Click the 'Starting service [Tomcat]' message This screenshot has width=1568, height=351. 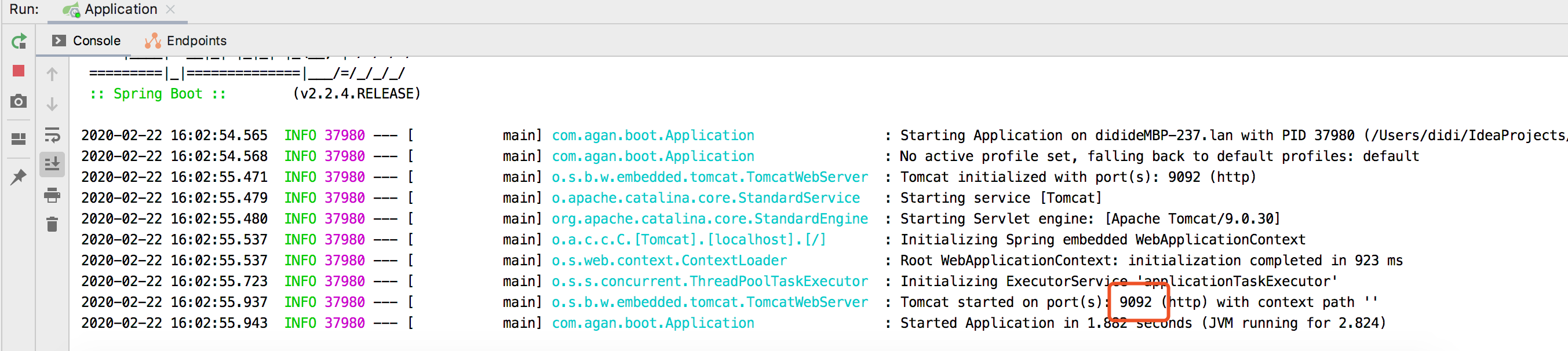click(1001, 198)
